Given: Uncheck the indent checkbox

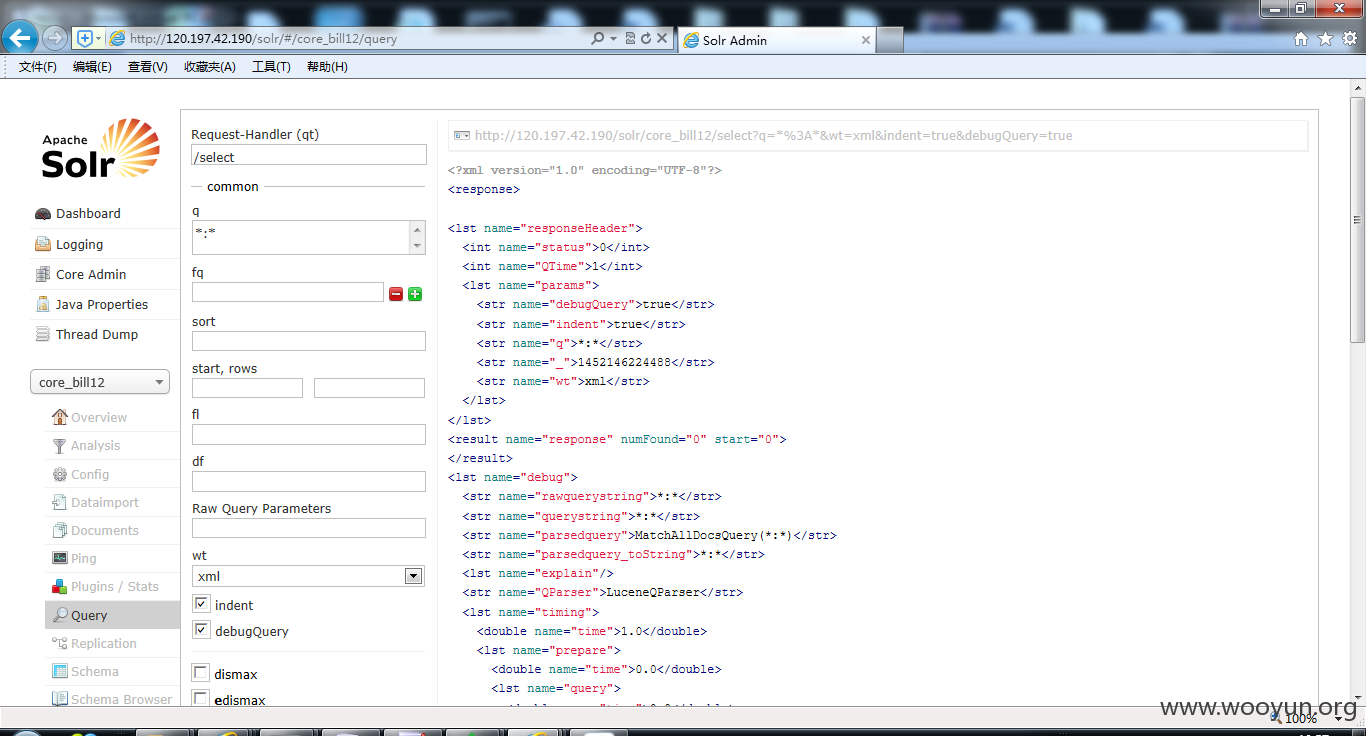Looking at the screenshot, I should coord(202,604).
